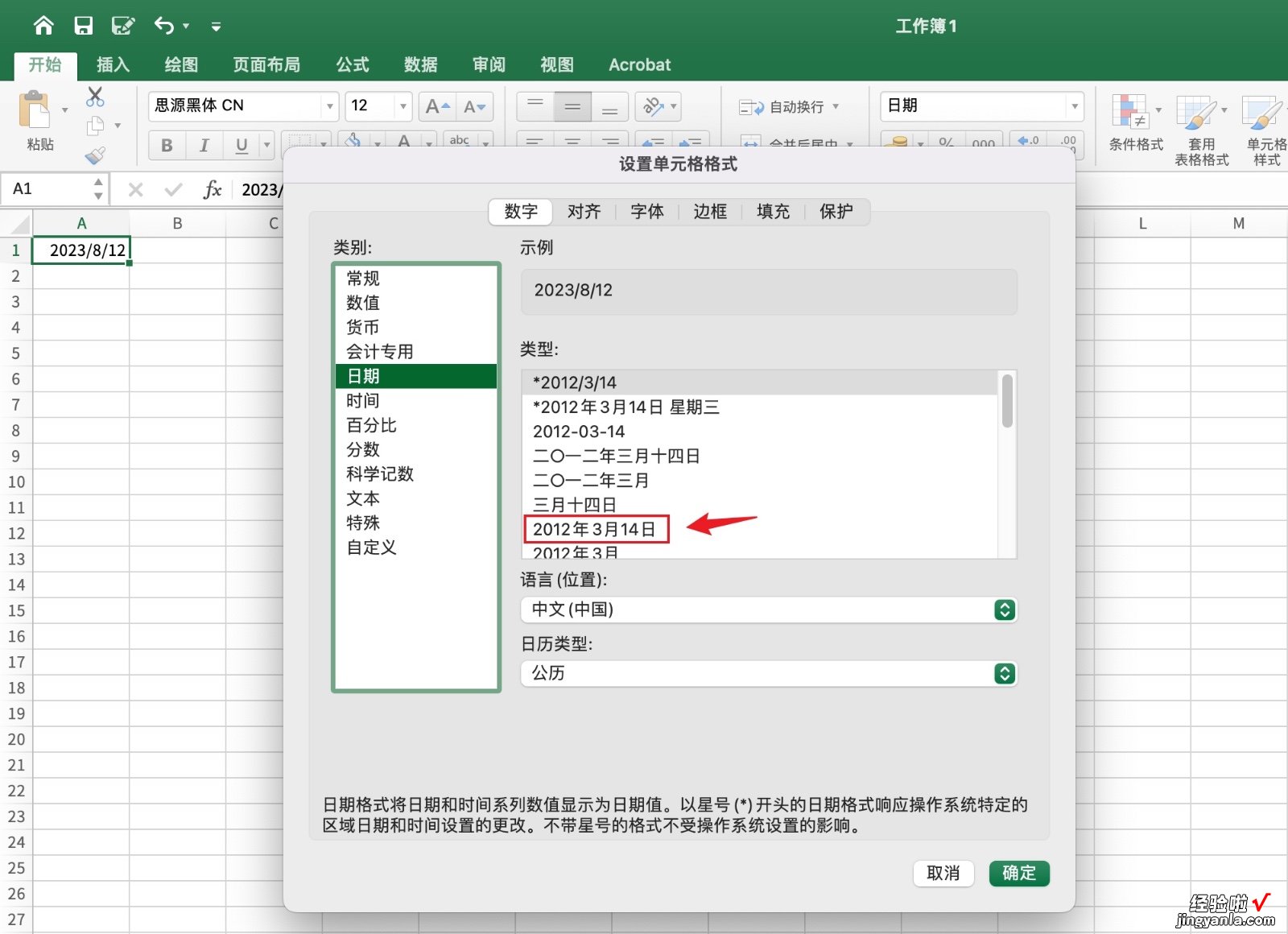Choose date type *2012年3月14日 星期三

(760, 407)
